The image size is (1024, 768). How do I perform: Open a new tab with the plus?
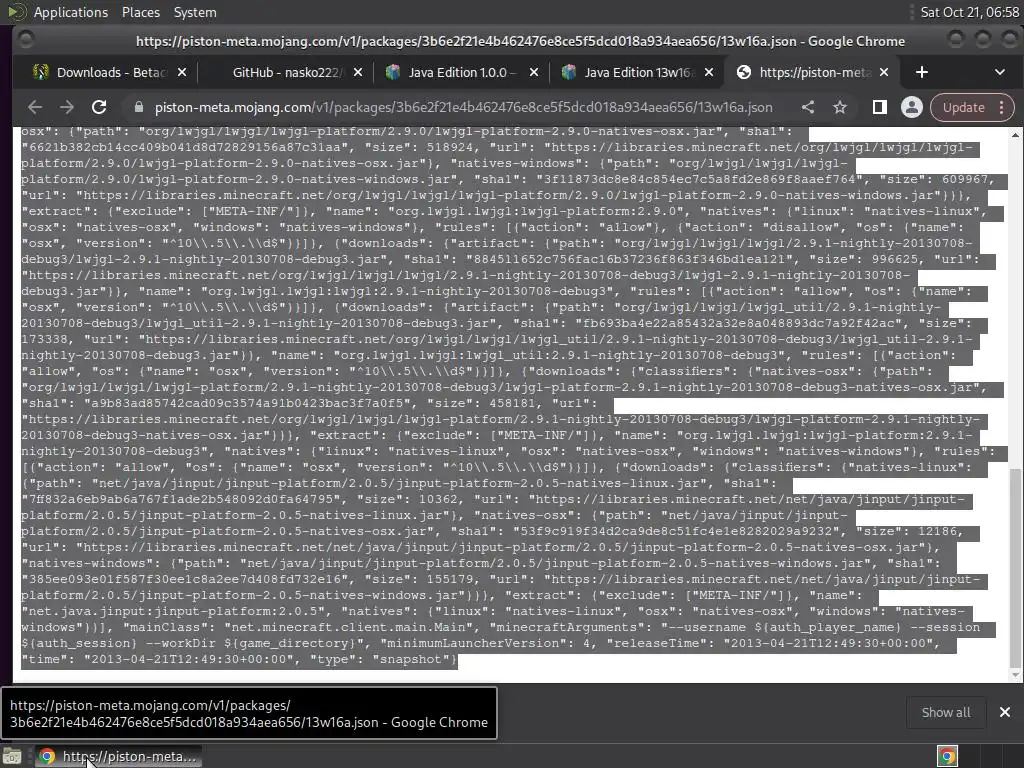(922, 72)
